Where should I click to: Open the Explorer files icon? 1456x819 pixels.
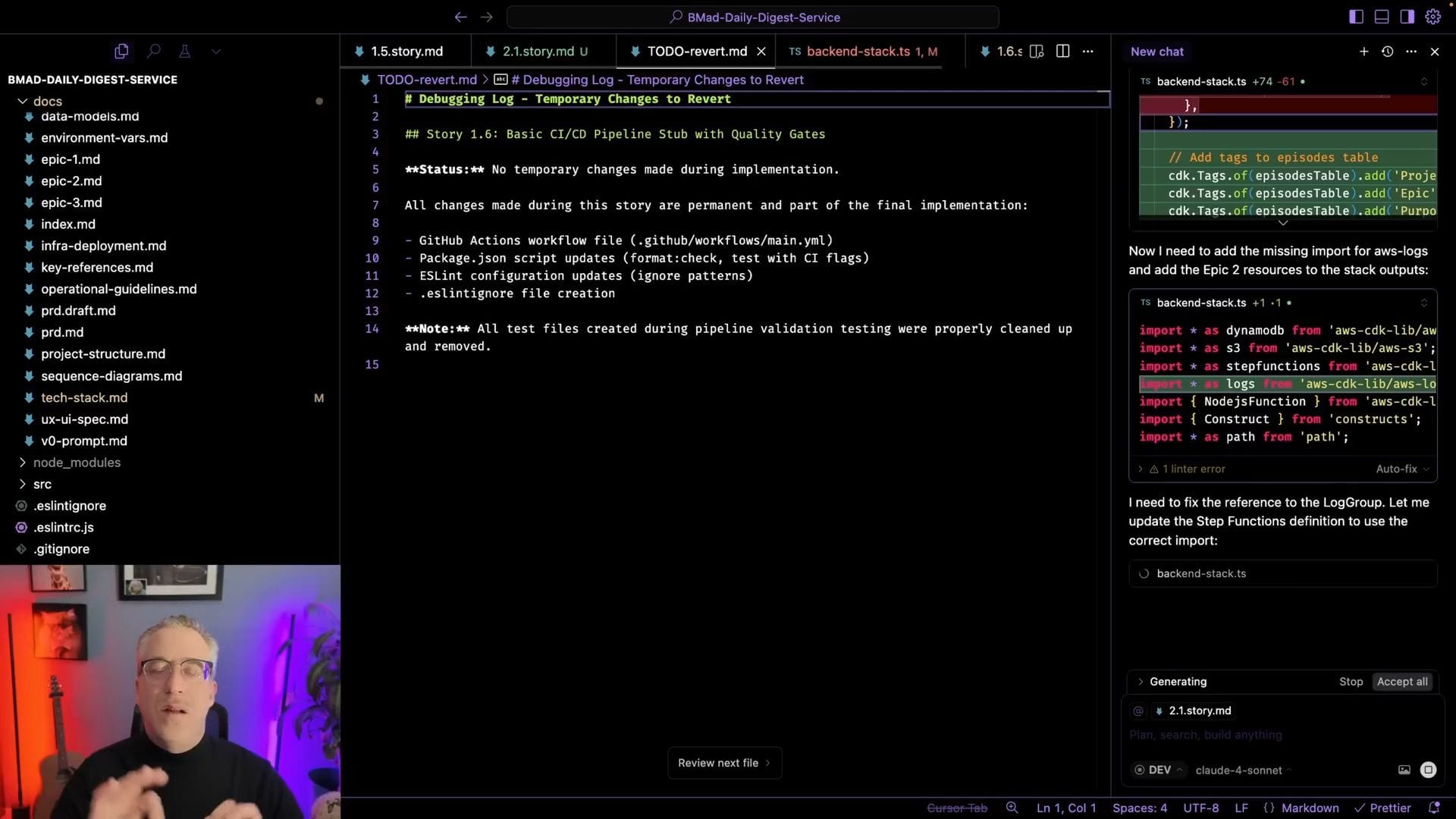pos(121,52)
